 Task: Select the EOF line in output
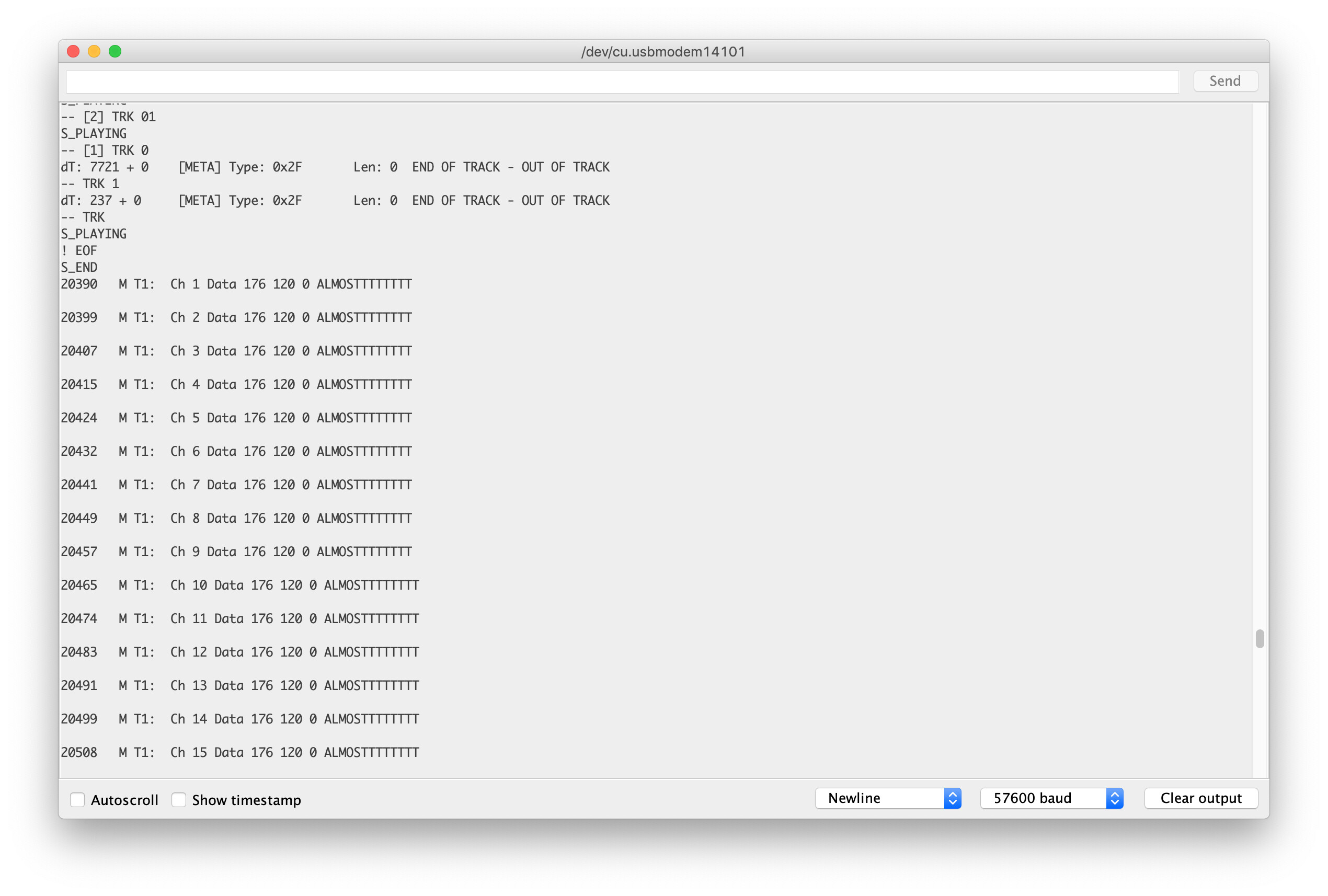pyautogui.click(x=78, y=250)
